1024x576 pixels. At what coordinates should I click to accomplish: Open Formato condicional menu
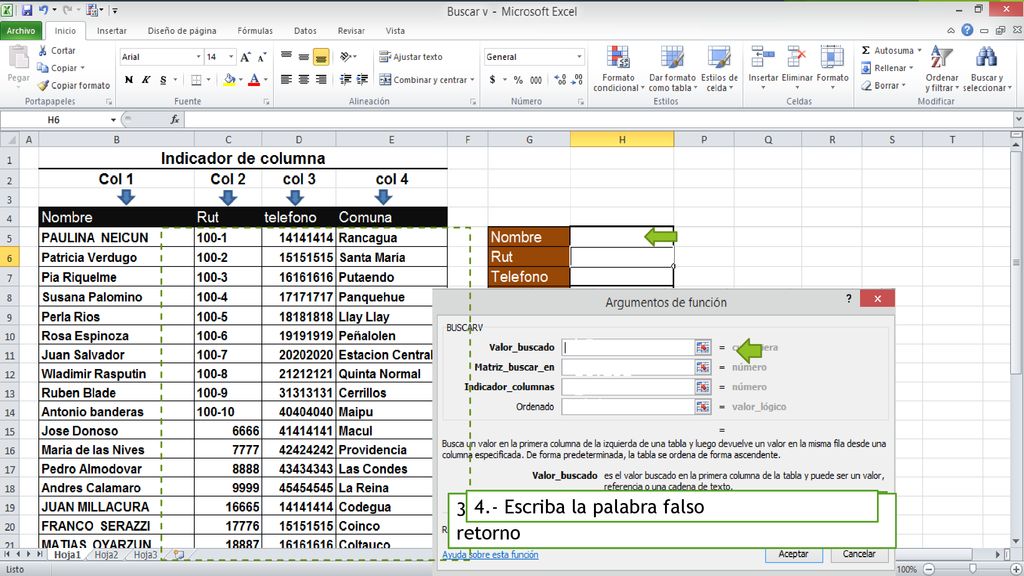[618, 69]
